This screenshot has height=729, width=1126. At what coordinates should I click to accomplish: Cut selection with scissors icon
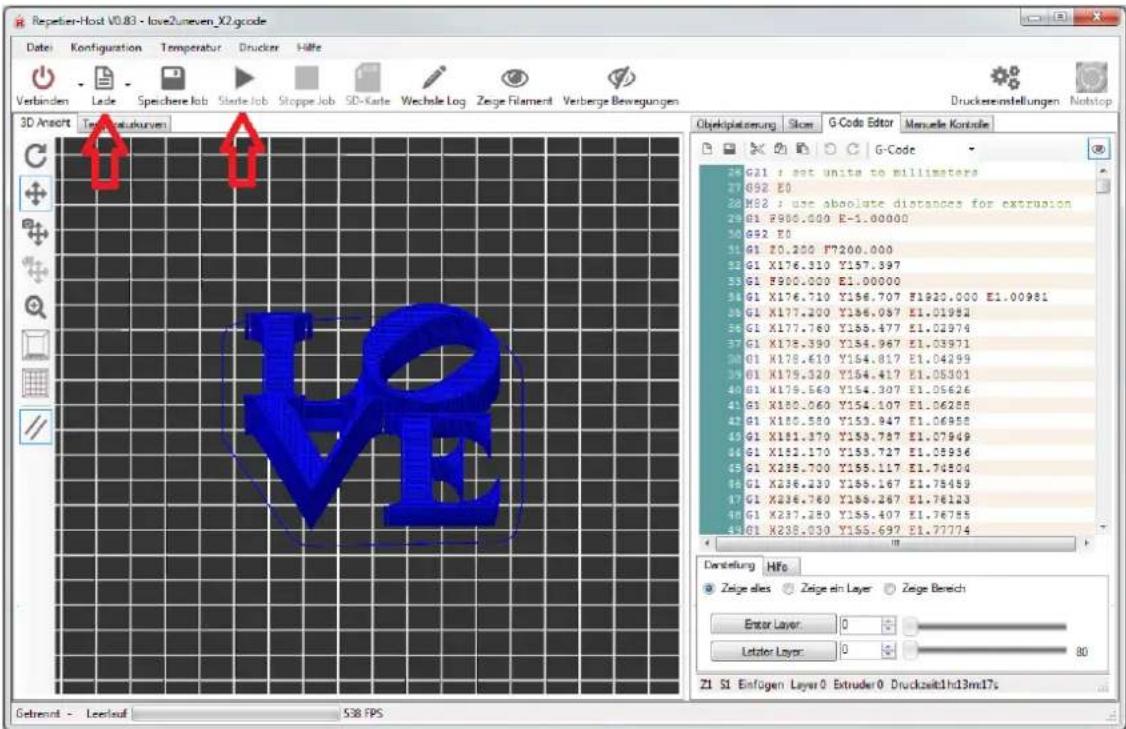click(x=758, y=149)
